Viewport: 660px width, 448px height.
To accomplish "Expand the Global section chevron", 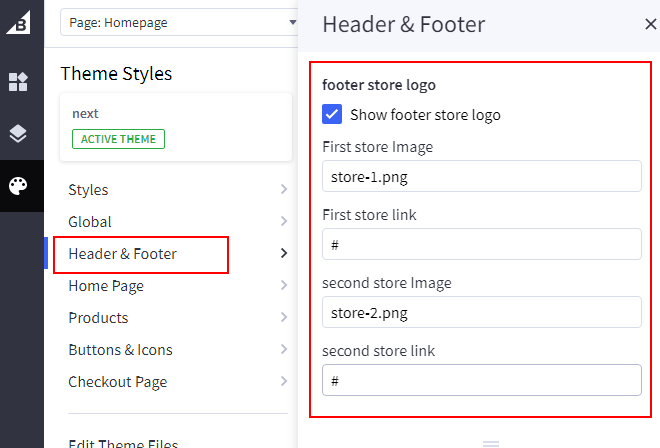I will pos(284,222).
